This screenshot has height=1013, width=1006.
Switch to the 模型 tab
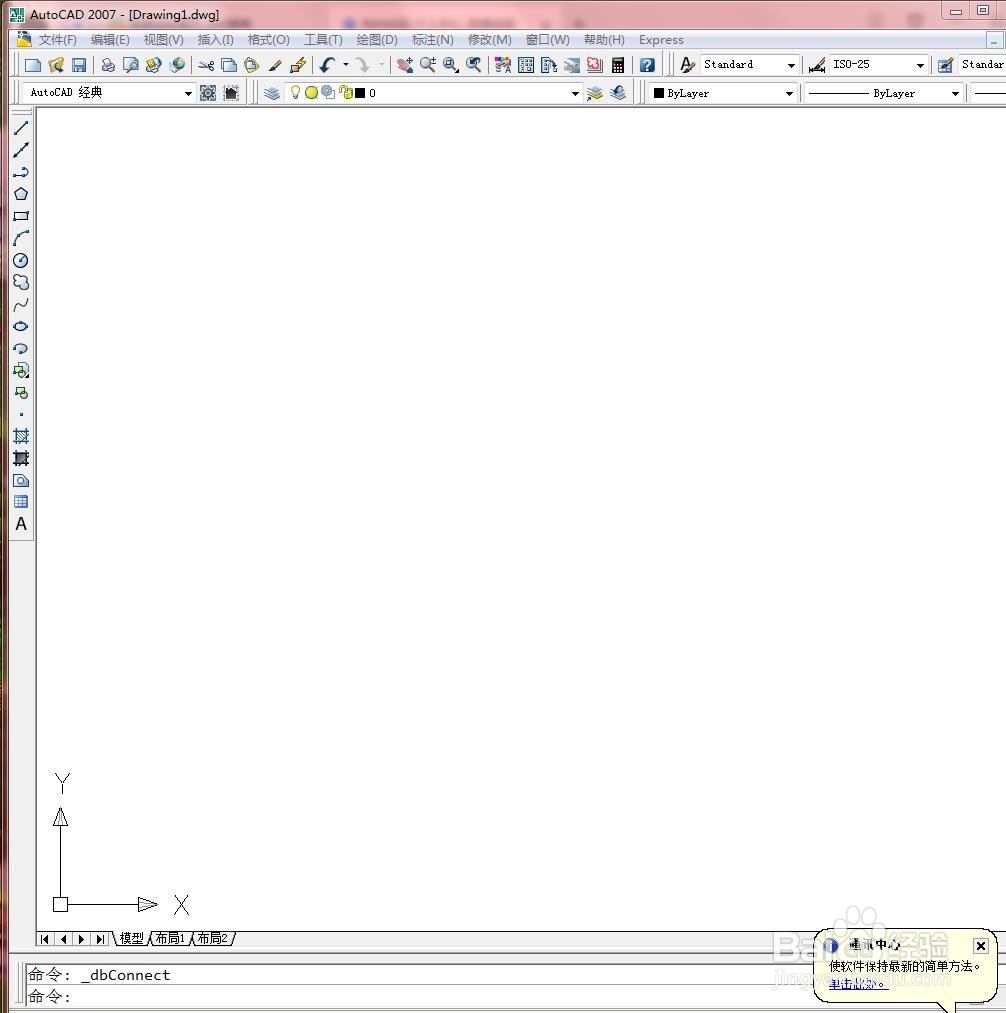(x=132, y=938)
